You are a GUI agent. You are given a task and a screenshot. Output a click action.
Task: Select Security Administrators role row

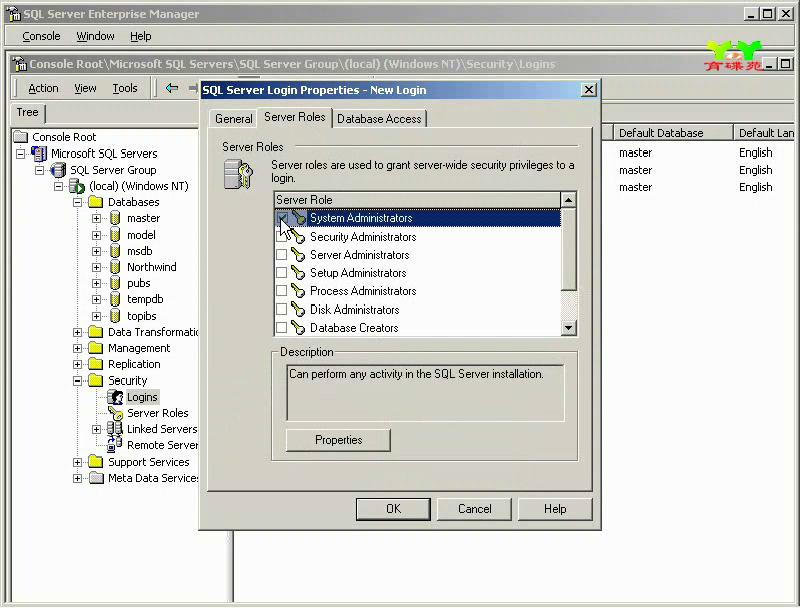(x=417, y=237)
